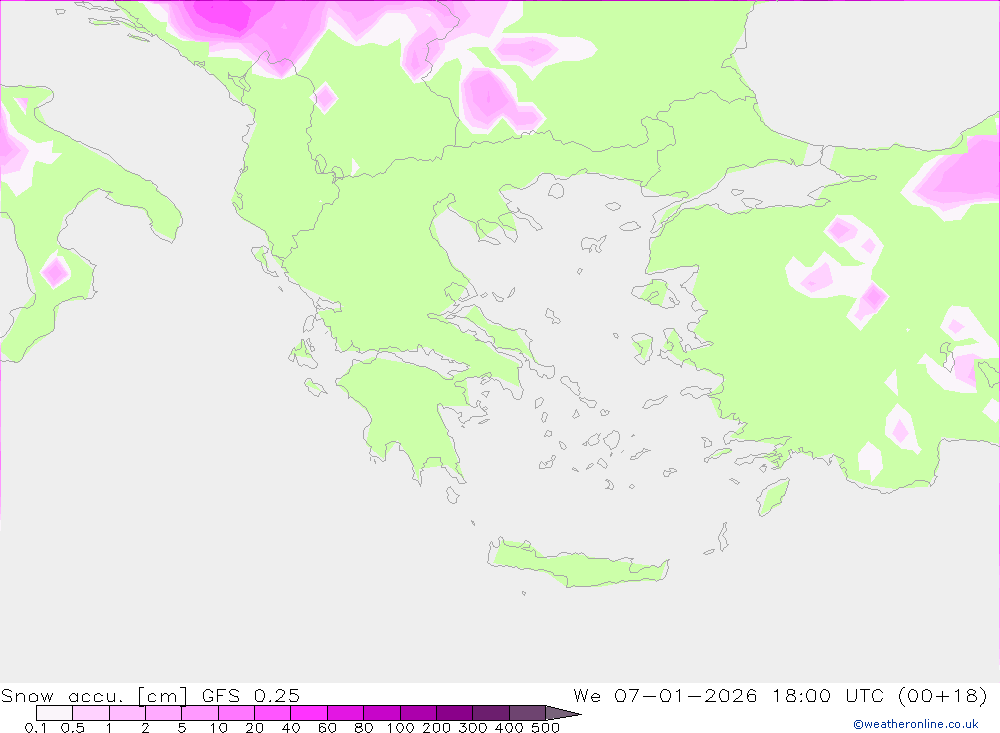
Task: Click the arrow-shaped over-500 legend tip
Action: (563, 713)
